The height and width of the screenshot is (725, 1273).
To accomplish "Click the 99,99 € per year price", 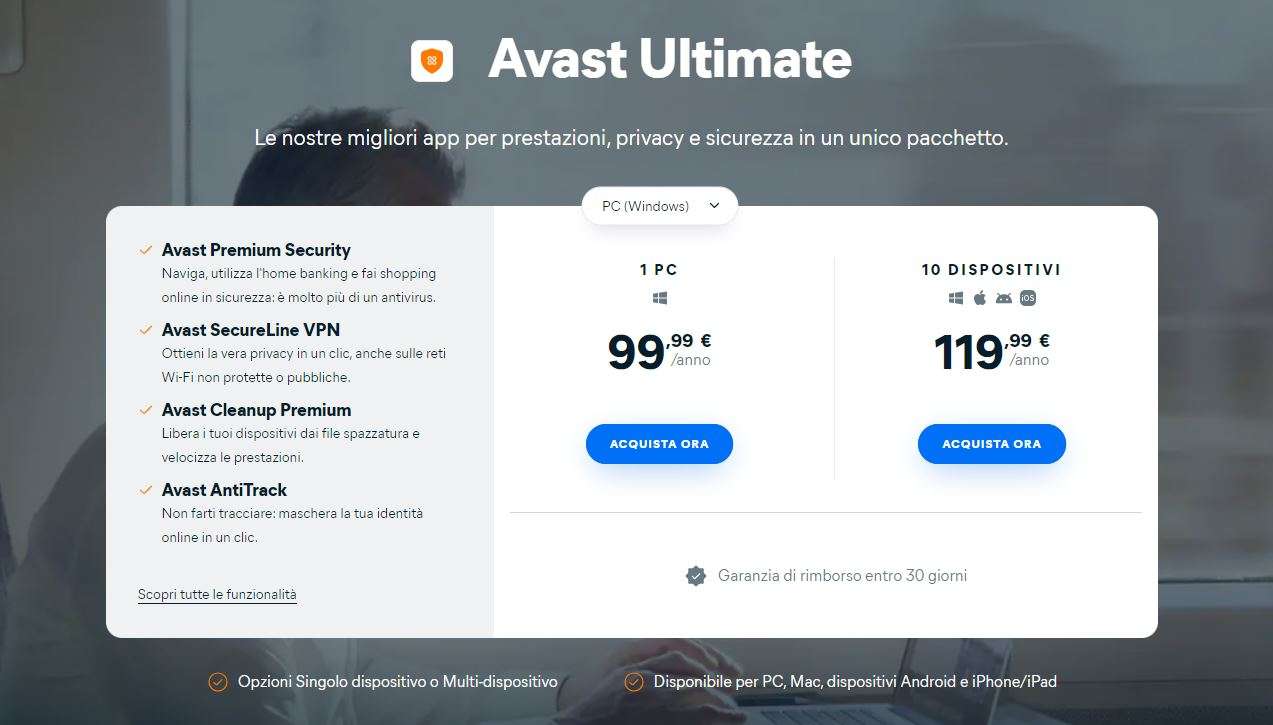I will pyautogui.click(x=659, y=351).
